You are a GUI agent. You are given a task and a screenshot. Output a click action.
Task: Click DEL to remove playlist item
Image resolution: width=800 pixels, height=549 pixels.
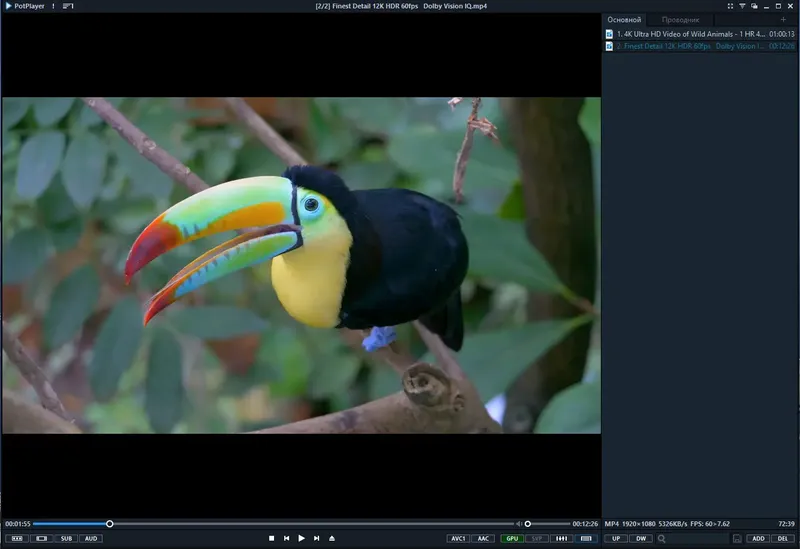[x=783, y=538]
